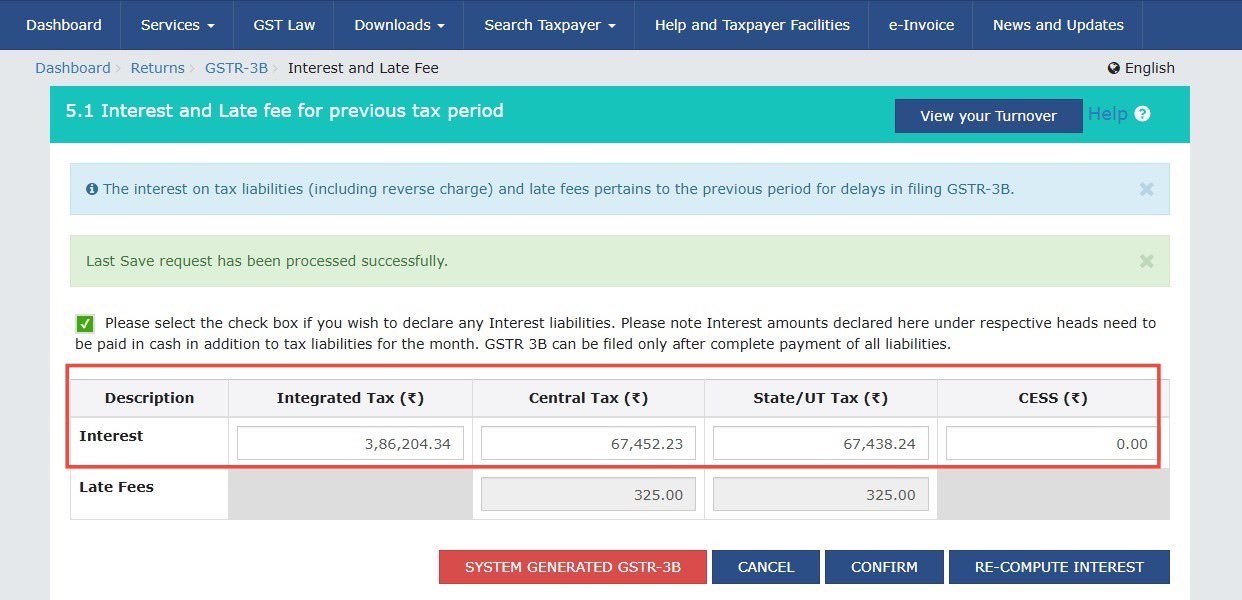Expand the Services dropdown menu
Screen dimensions: 1242x600
tap(177, 25)
